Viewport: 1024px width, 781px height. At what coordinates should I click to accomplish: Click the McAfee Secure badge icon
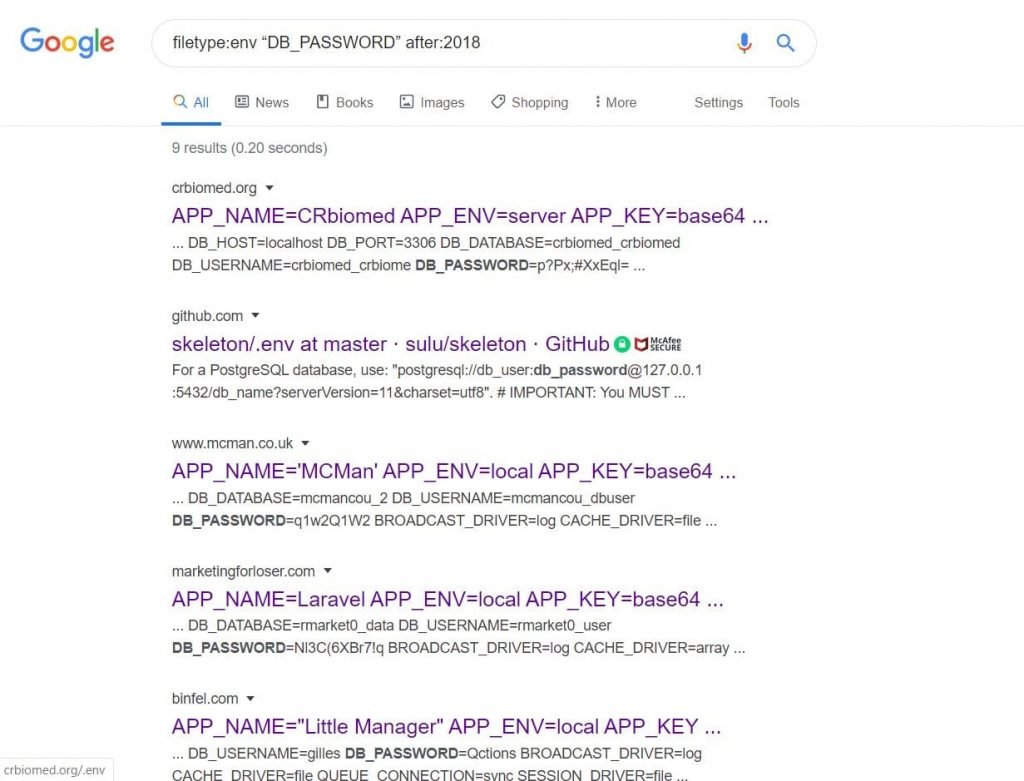(x=658, y=344)
